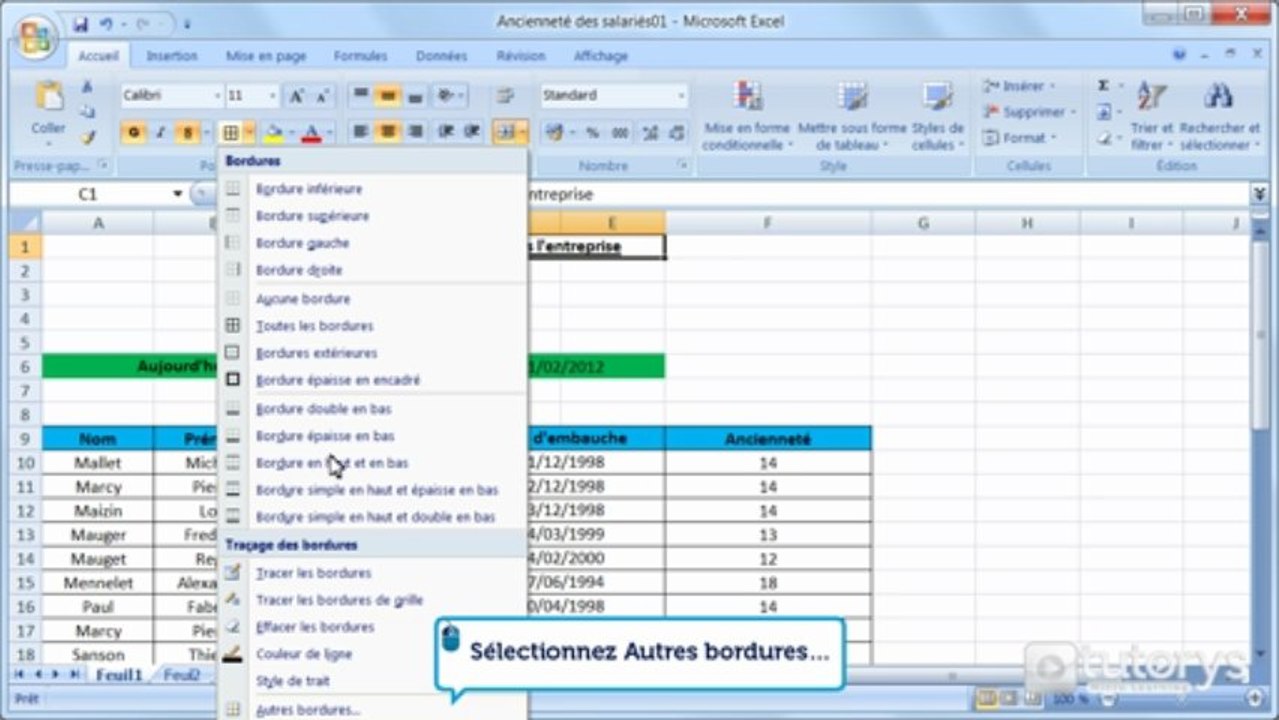This screenshot has width=1279, height=720.
Task: Increase font size with large A icon
Action: pos(296,96)
